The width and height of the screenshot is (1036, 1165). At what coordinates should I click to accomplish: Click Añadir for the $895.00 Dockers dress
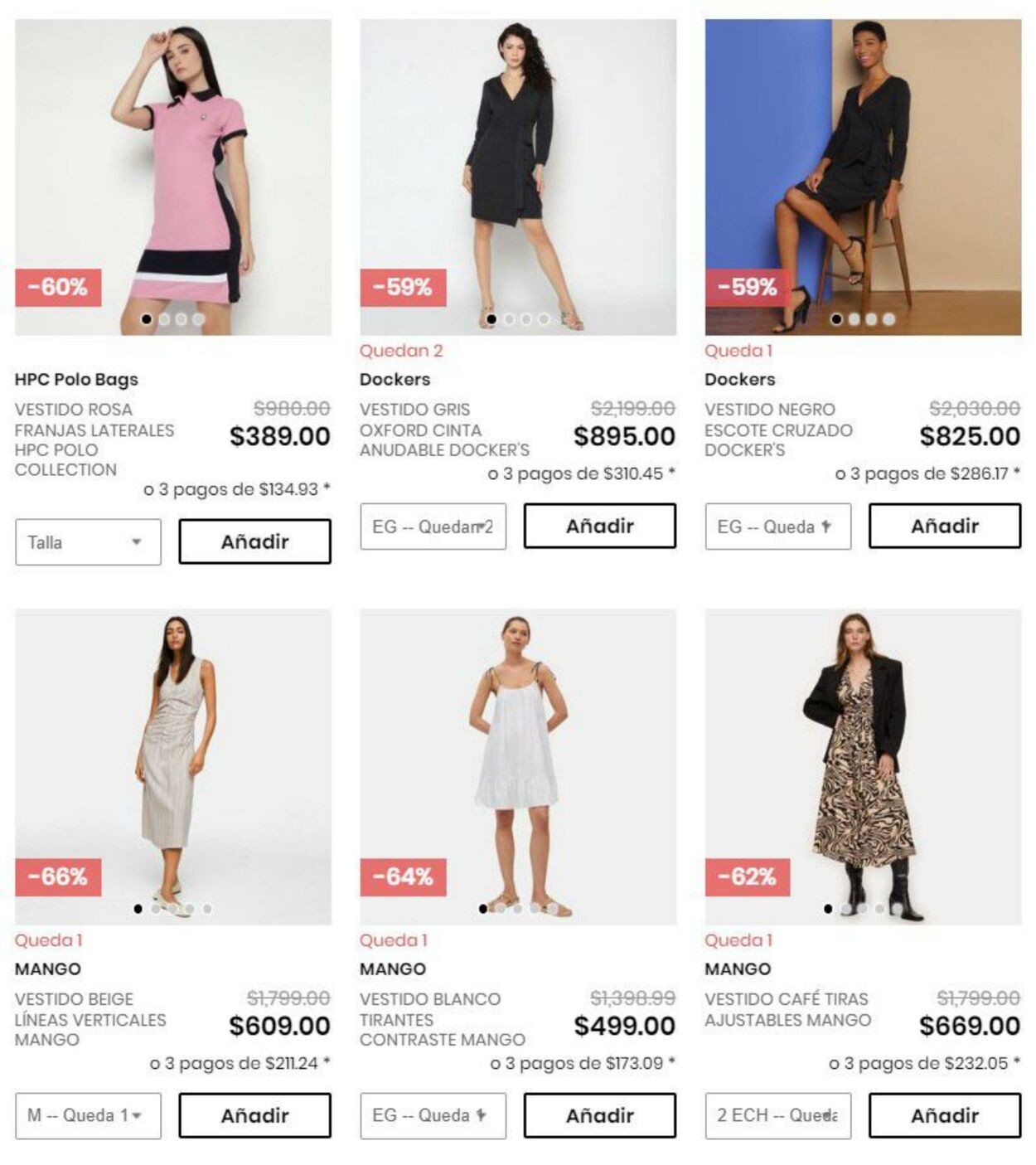click(x=599, y=526)
